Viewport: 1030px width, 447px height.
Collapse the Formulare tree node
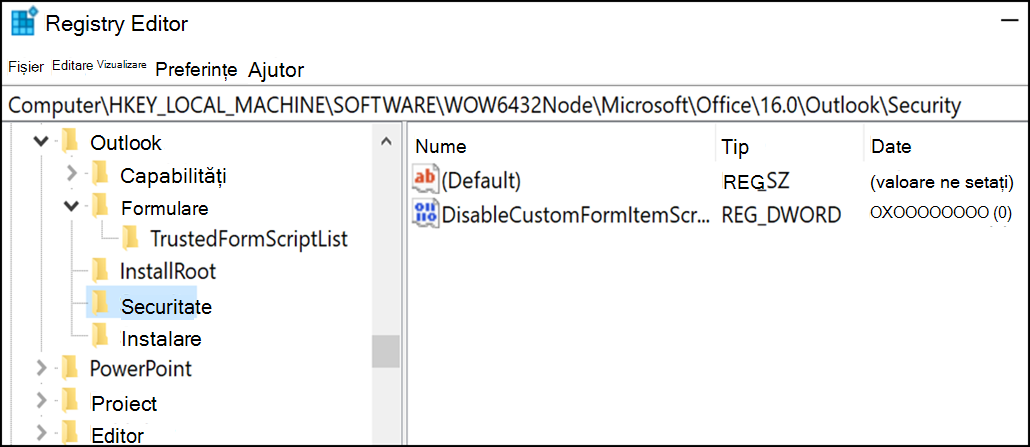click(72, 206)
